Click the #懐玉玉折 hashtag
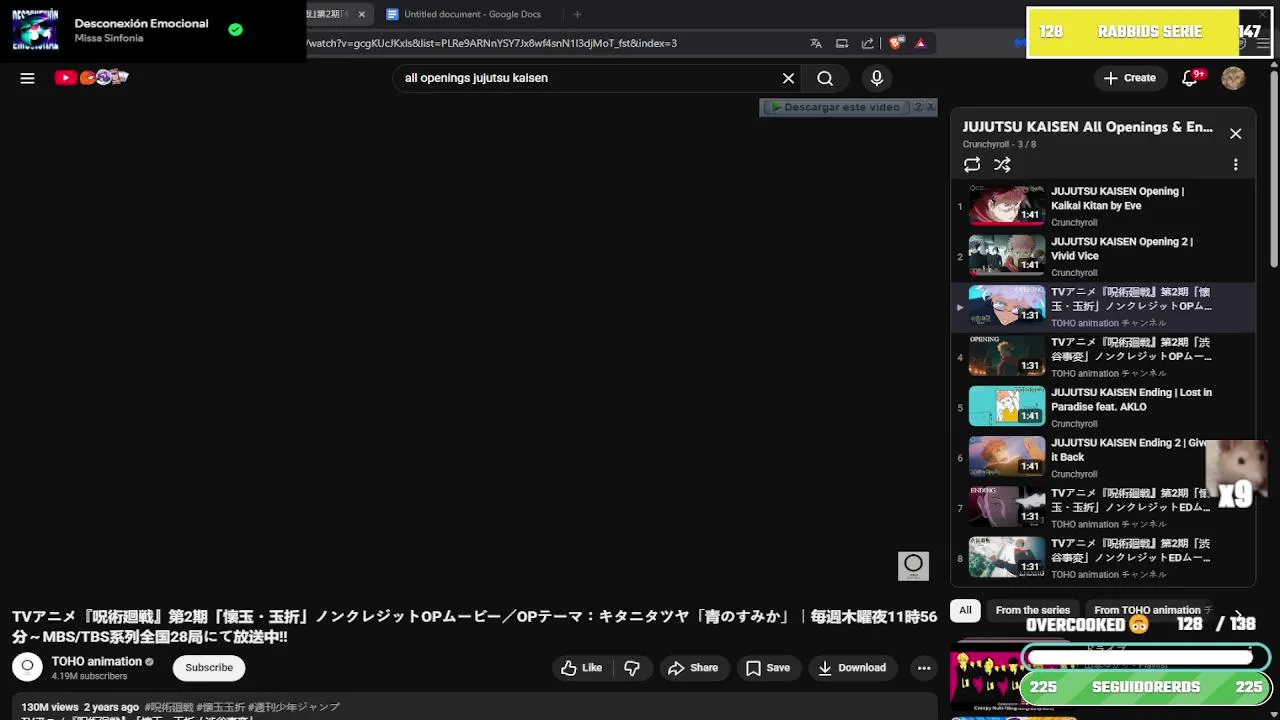Screen dimensions: 1280x720 tap(220, 707)
